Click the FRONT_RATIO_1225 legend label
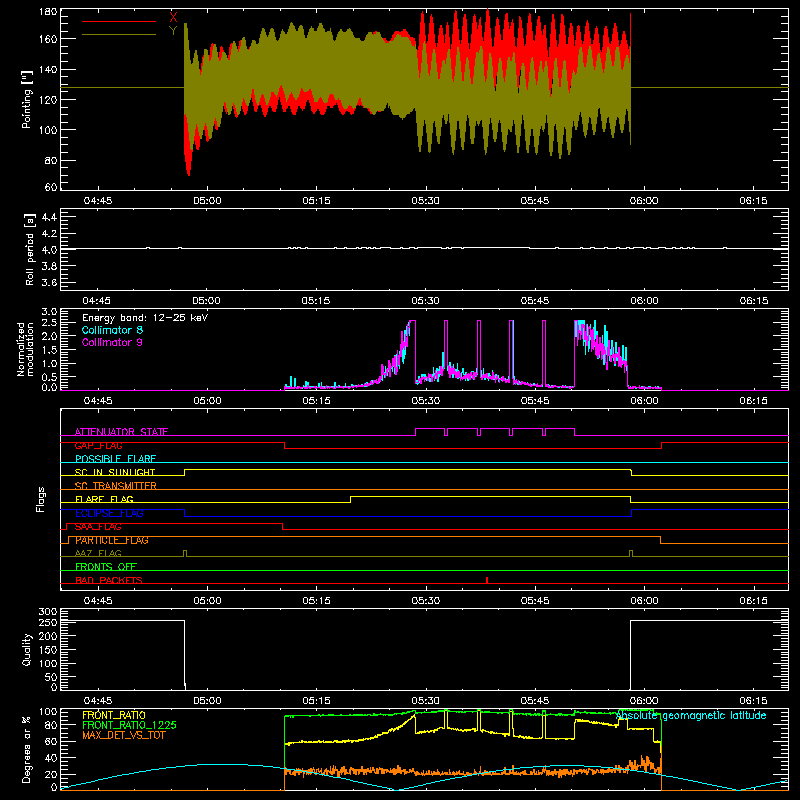Viewport: 800px width, 800px height. click(129, 725)
